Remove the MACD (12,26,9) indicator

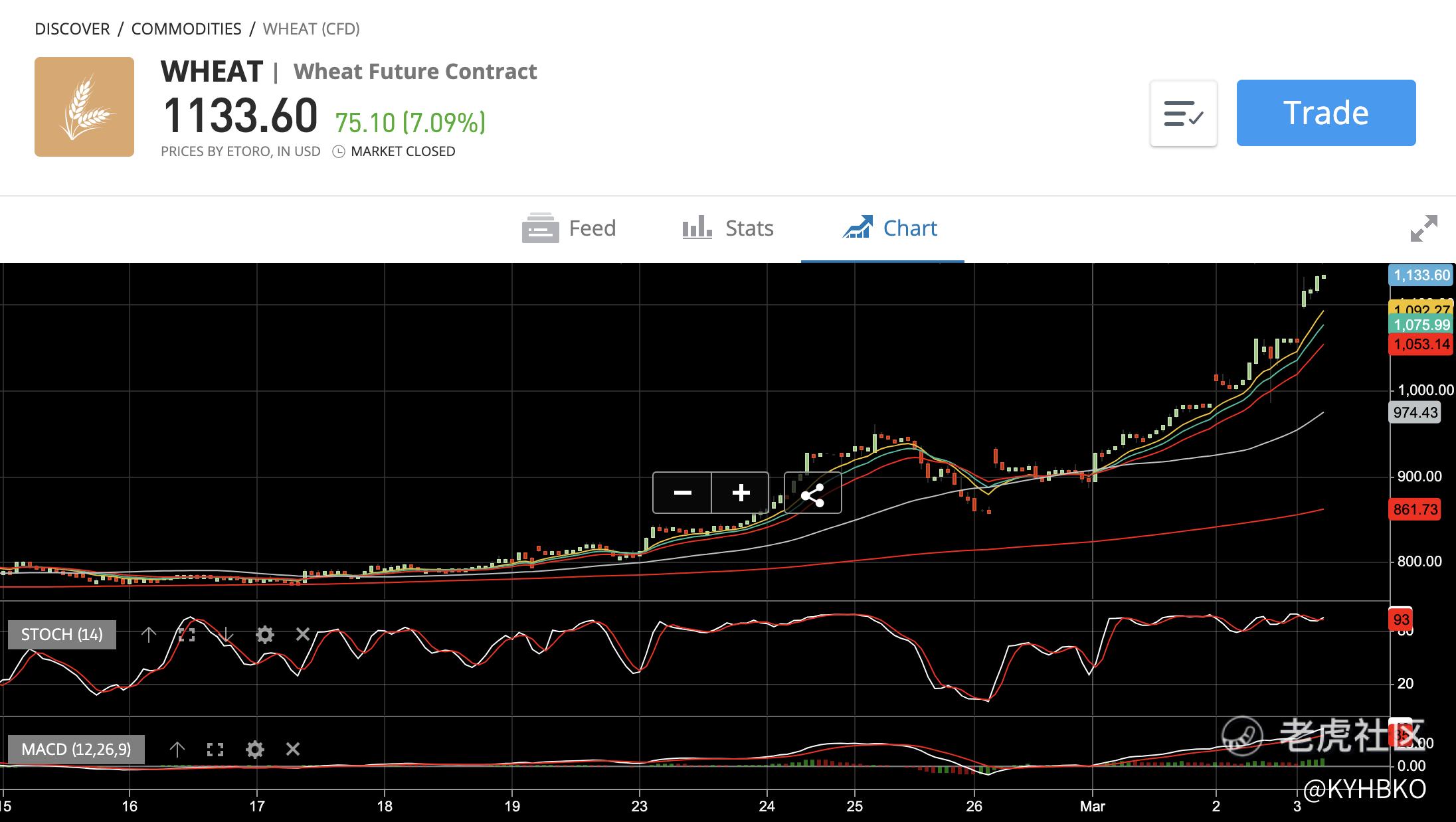tap(293, 749)
